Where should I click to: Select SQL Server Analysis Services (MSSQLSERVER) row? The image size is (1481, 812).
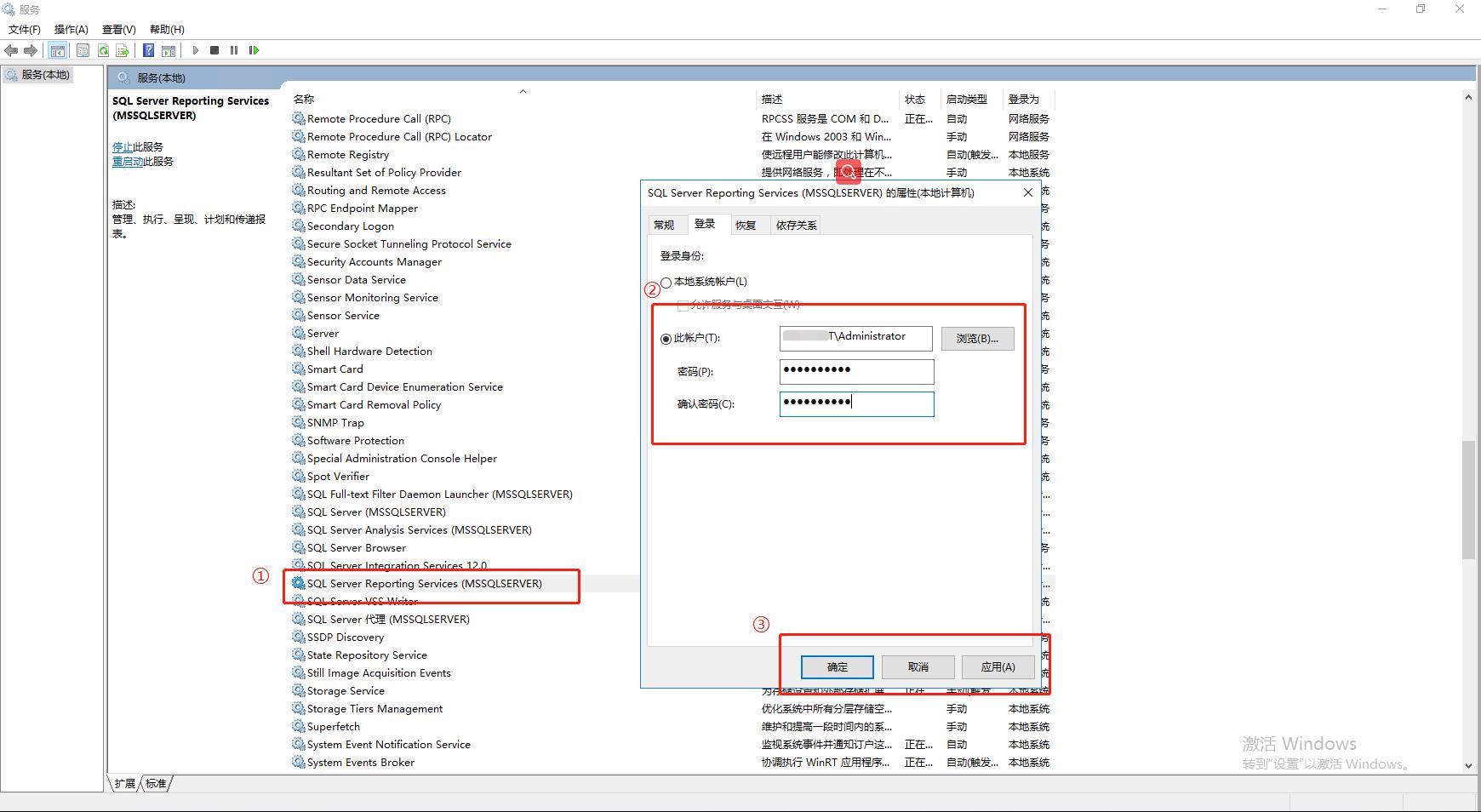[419, 529]
